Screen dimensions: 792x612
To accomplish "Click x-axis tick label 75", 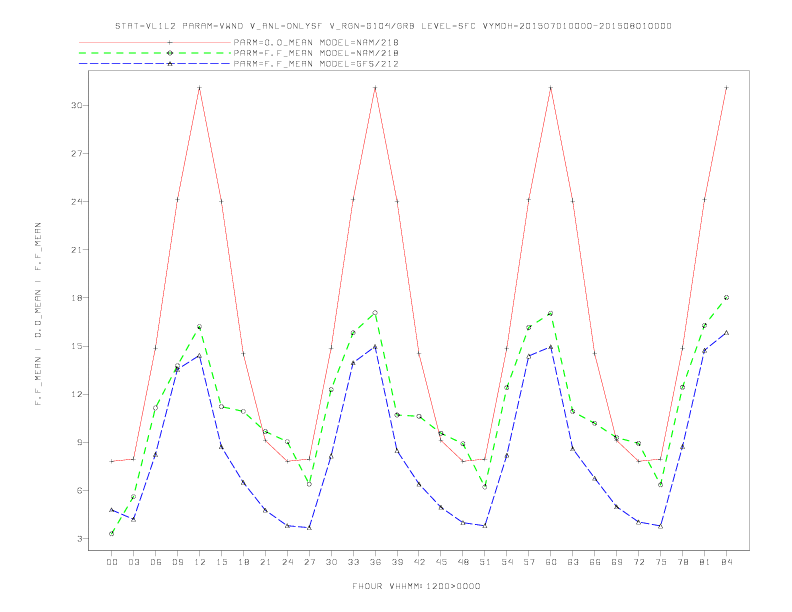I will tap(661, 562).
